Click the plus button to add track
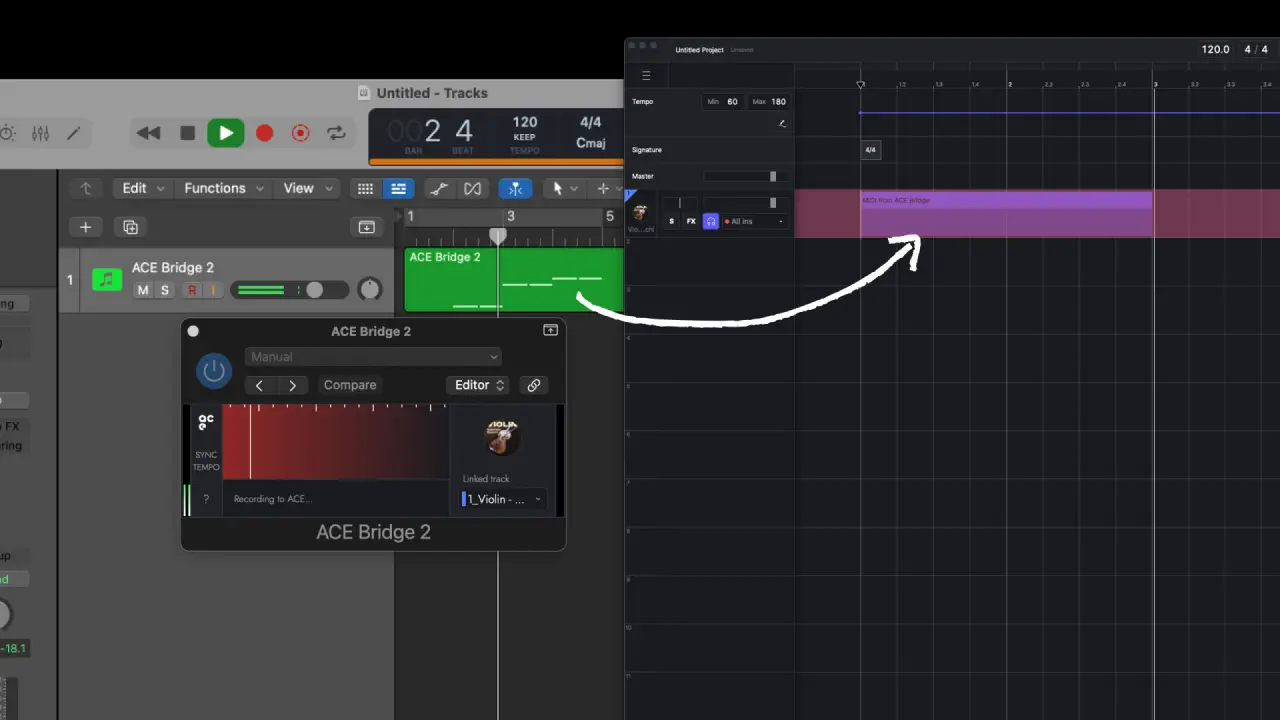The height and width of the screenshot is (720, 1280). [85, 227]
